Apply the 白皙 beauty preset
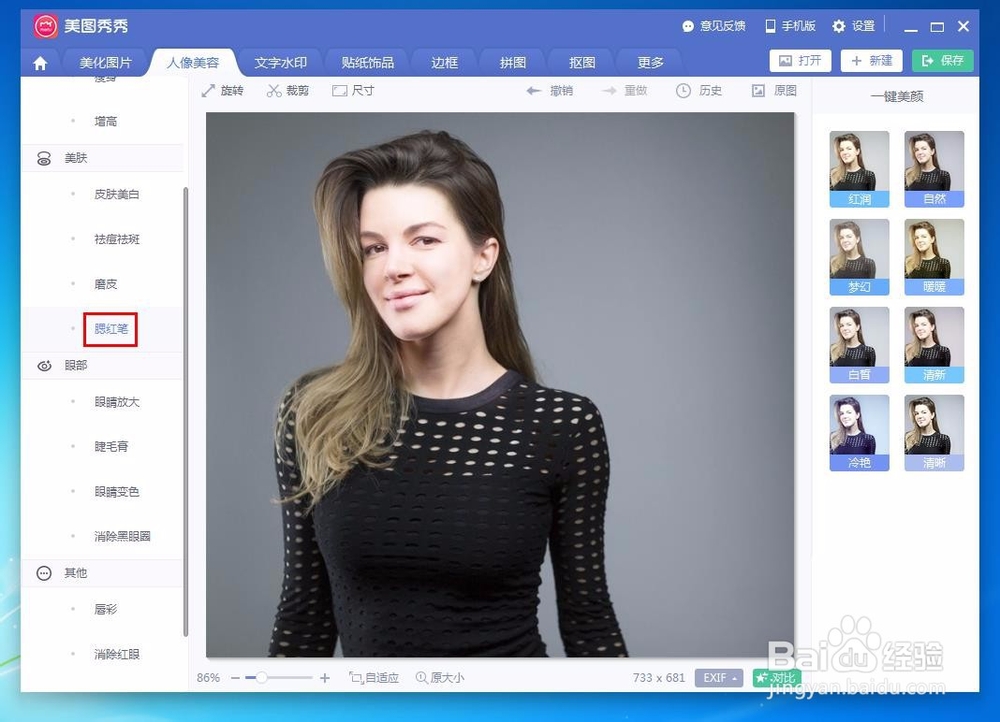The width and height of the screenshot is (1000, 722). pyautogui.click(x=859, y=345)
